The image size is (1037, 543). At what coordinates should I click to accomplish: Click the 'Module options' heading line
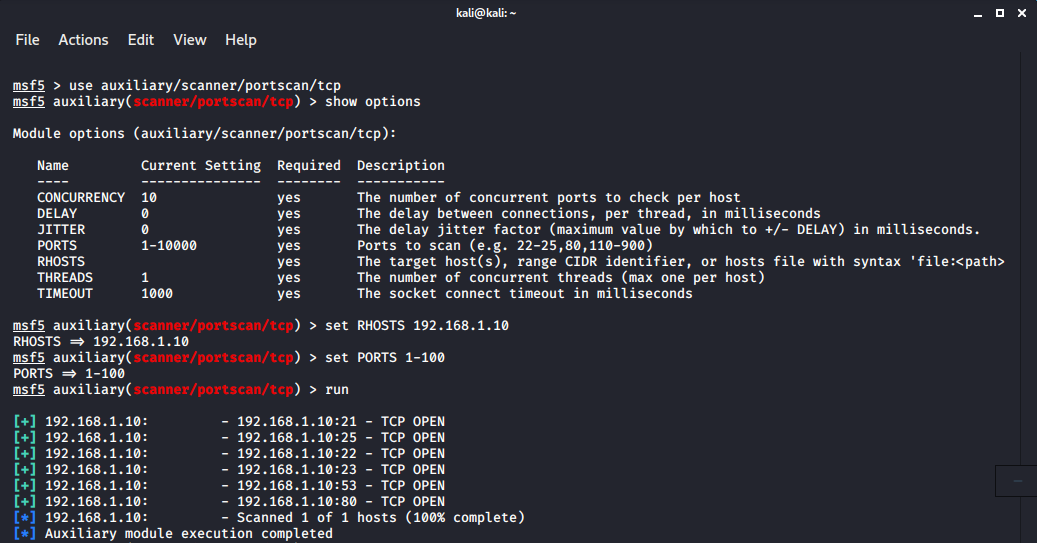click(x=204, y=133)
